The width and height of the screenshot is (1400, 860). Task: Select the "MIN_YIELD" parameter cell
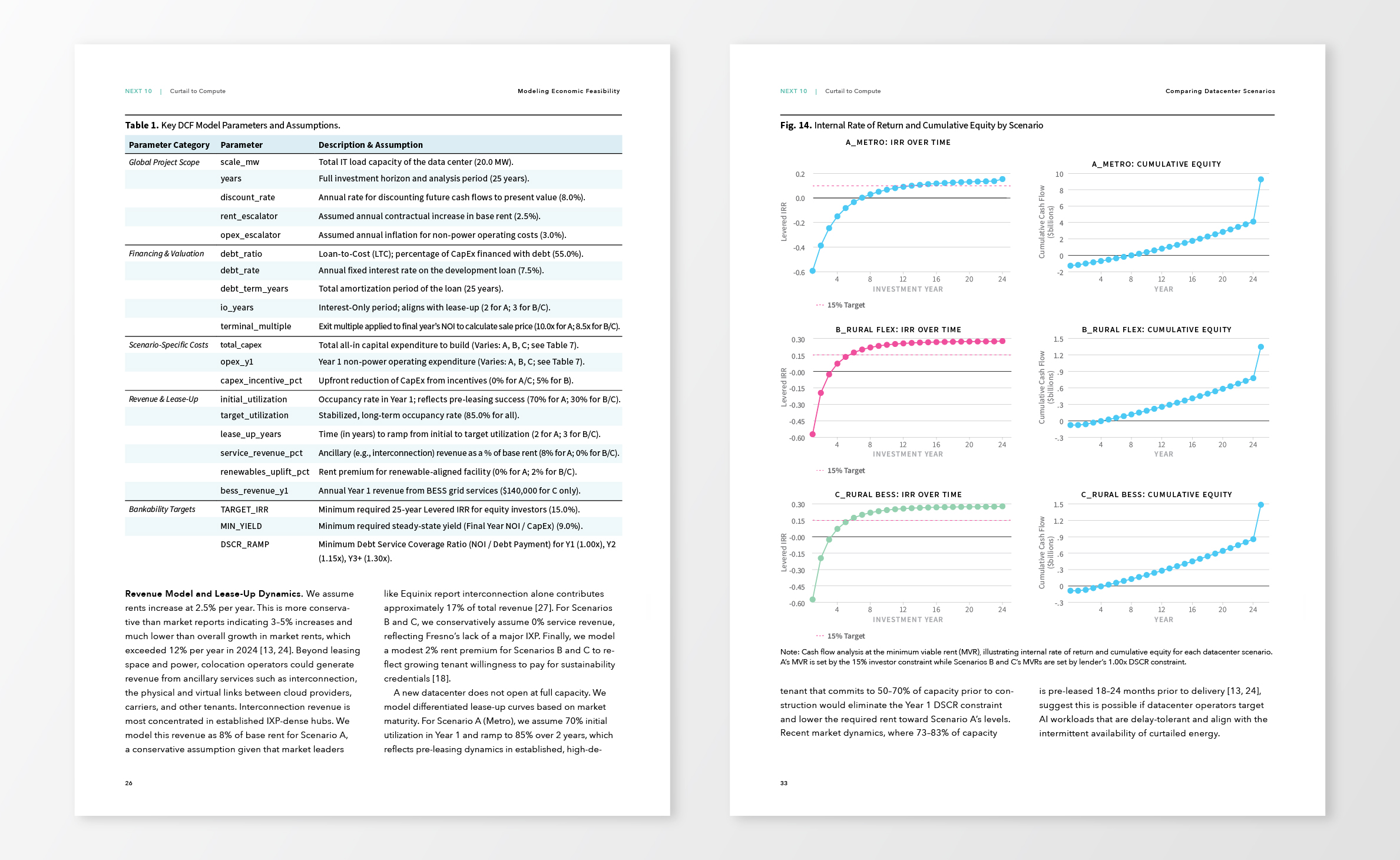pyautogui.click(x=241, y=526)
